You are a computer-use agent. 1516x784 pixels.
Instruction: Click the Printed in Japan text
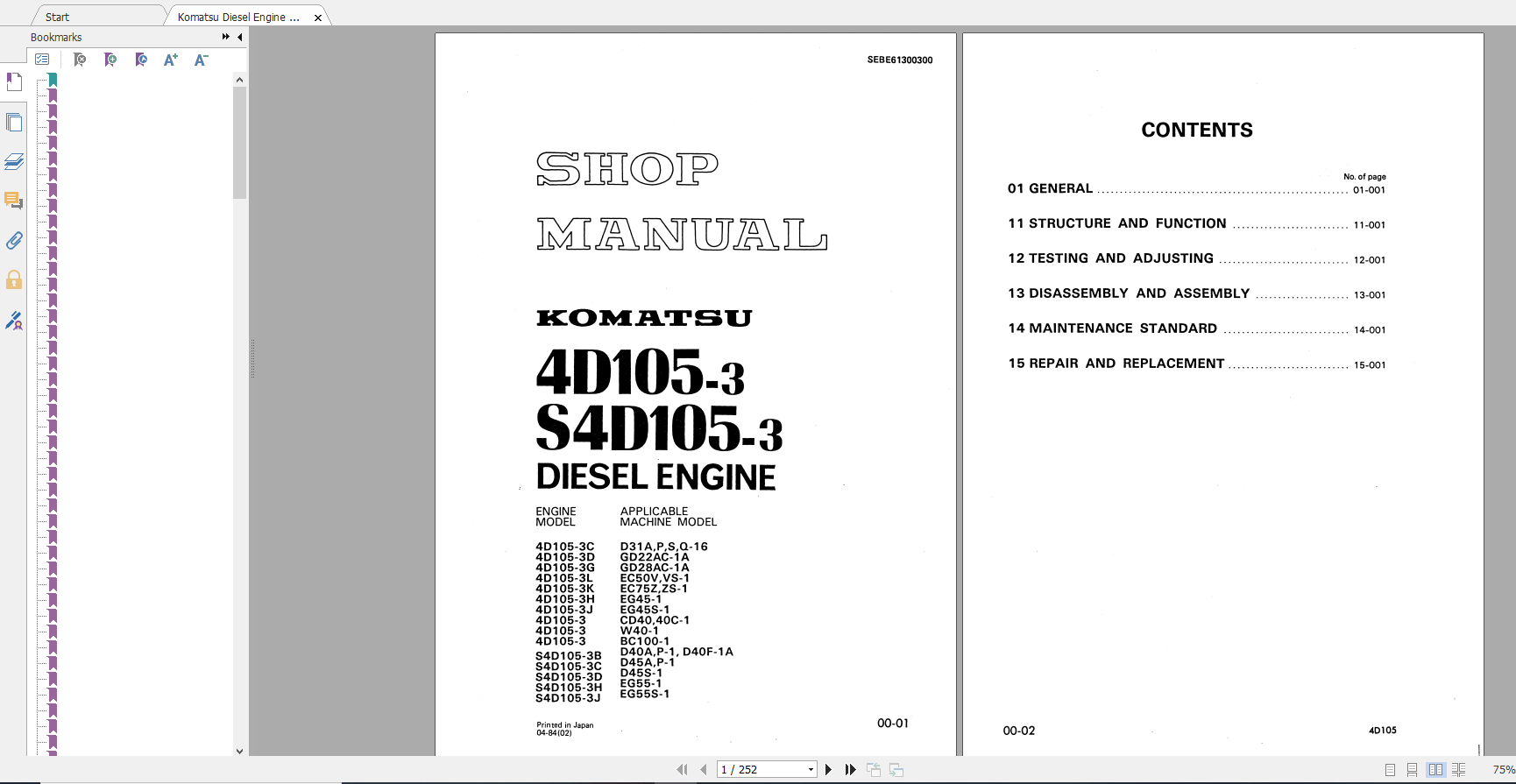[x=565, y=725]
